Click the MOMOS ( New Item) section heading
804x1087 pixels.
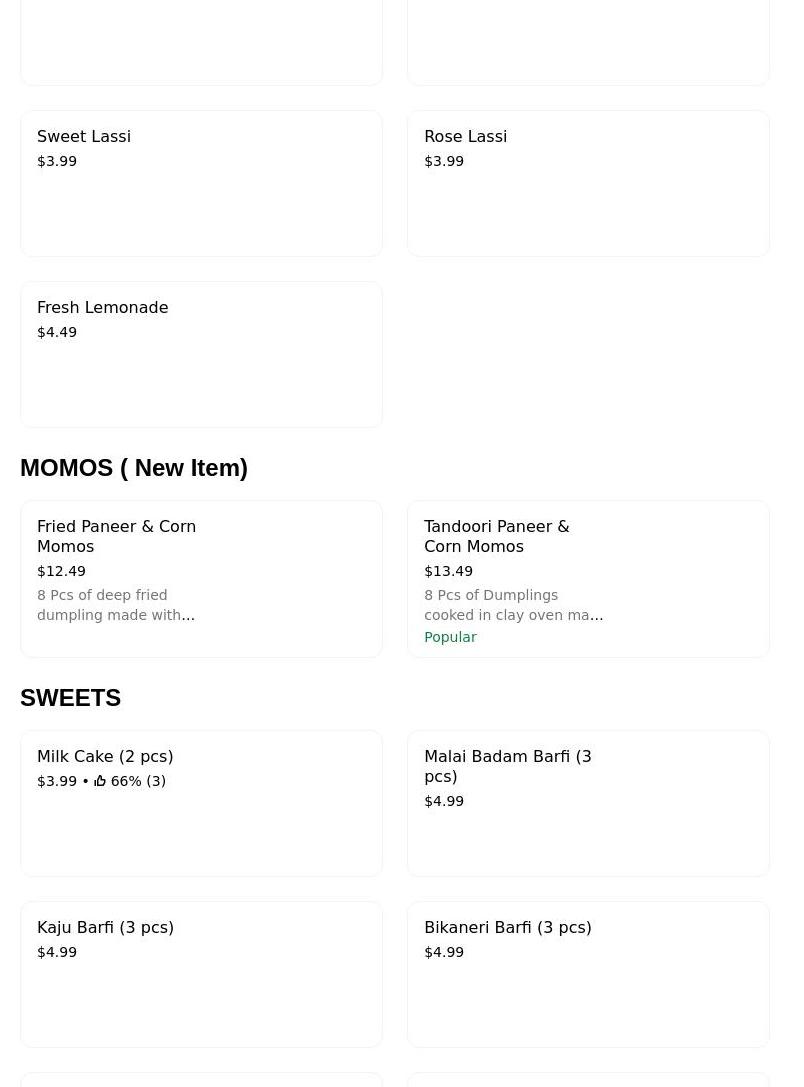(x=134, y=468)
